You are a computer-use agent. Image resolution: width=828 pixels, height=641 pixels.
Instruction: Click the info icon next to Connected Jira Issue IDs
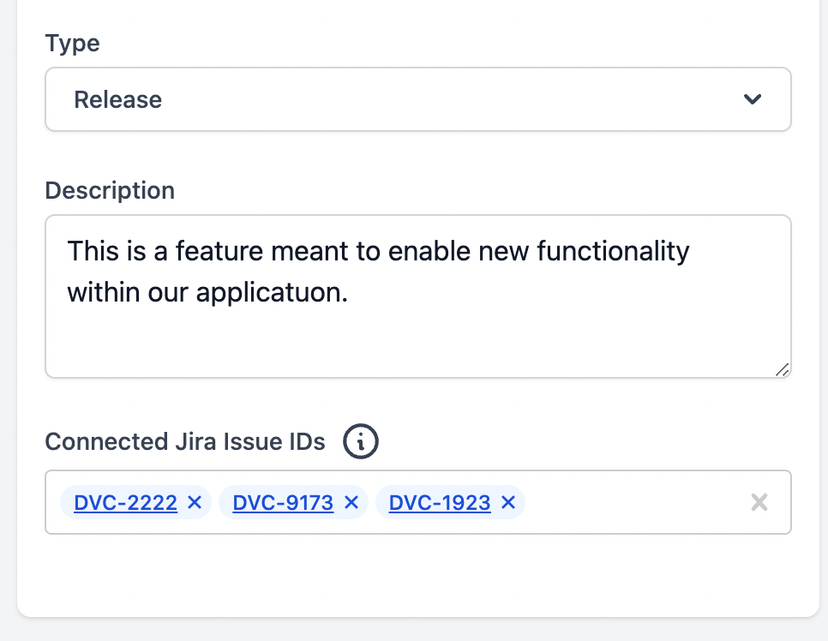point(360,441)
